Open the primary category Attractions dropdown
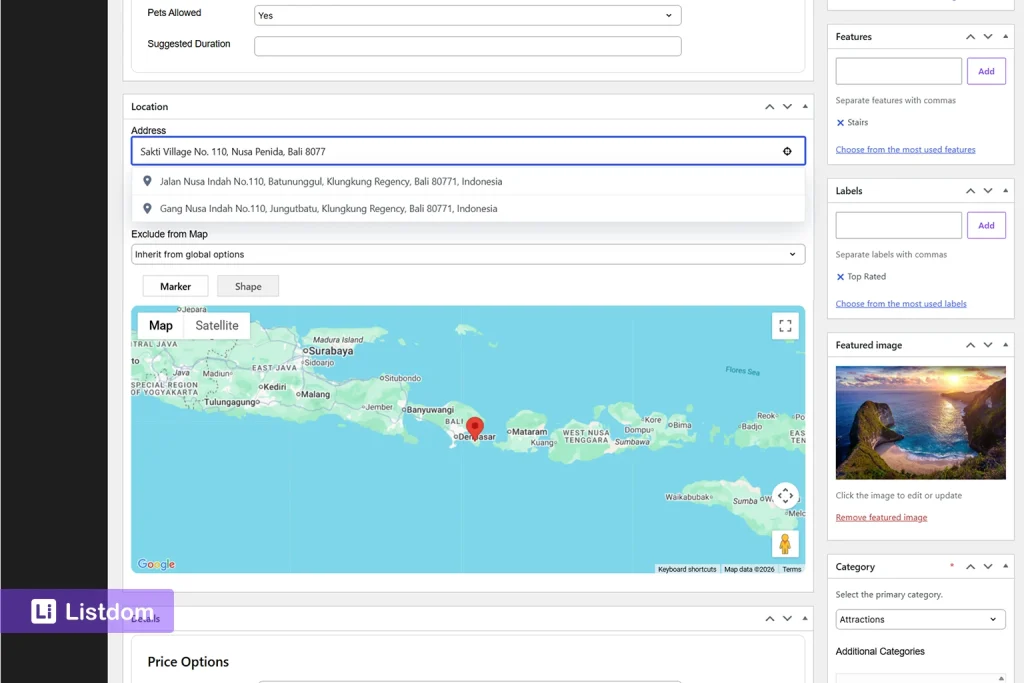1024x683 pixels. [920, 619]
